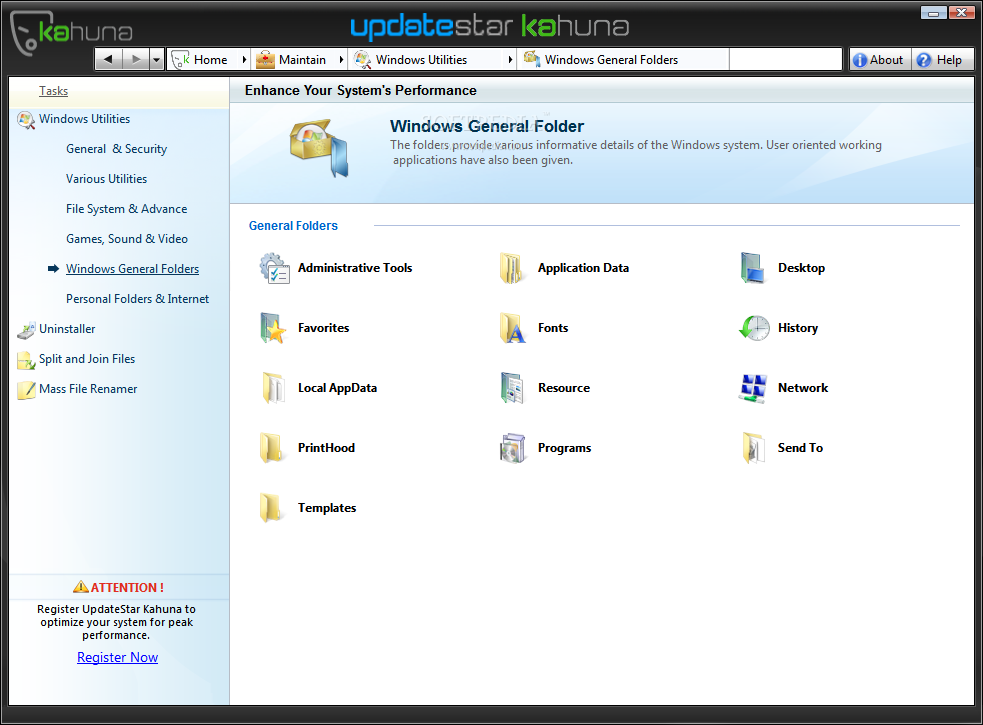This screenshot has height=725, width=983.
Task: Click the About info icon
Action: (x=859, y=60)
